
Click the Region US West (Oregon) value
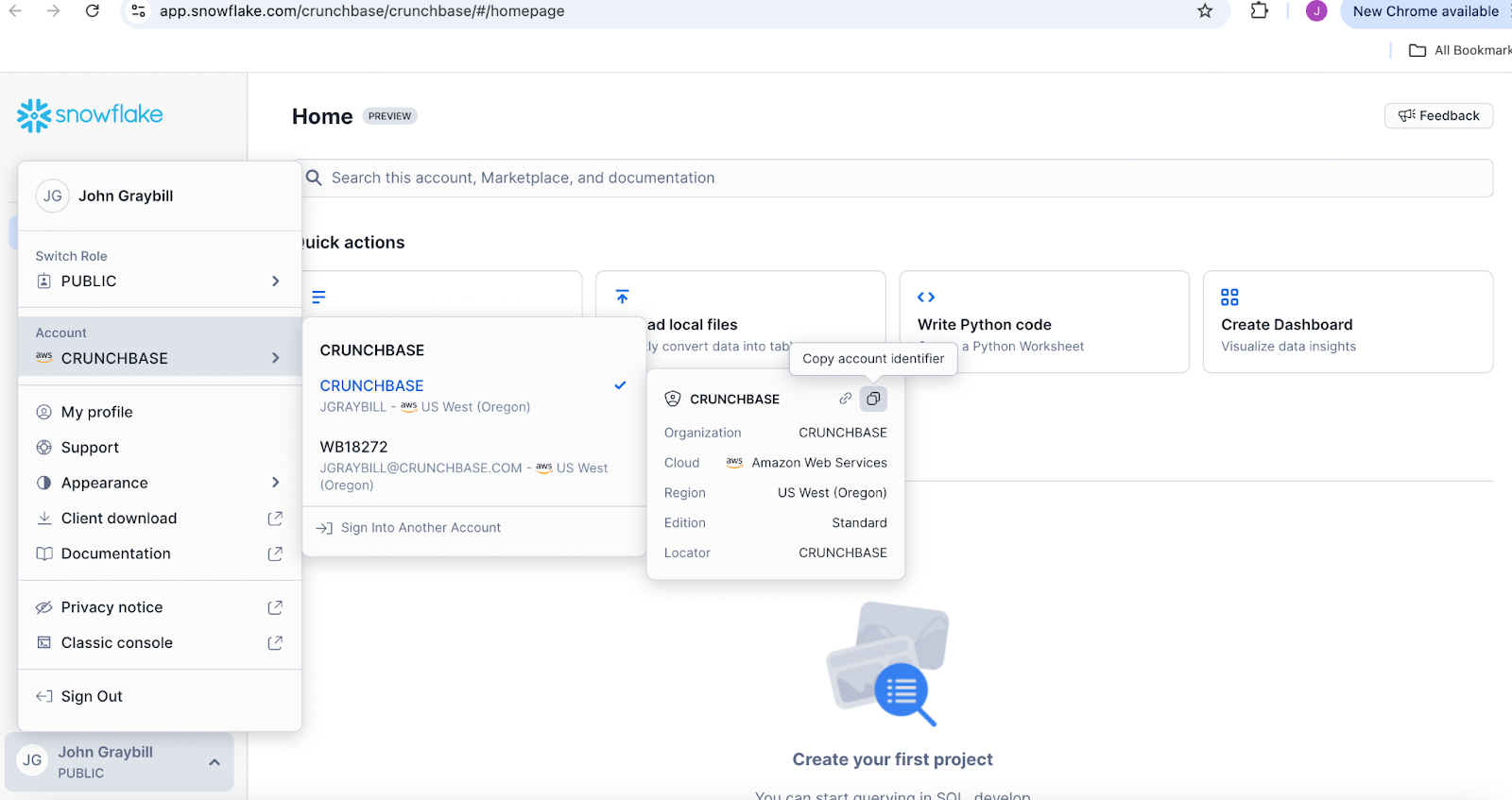pyautogui.click(x=833, y=493)
